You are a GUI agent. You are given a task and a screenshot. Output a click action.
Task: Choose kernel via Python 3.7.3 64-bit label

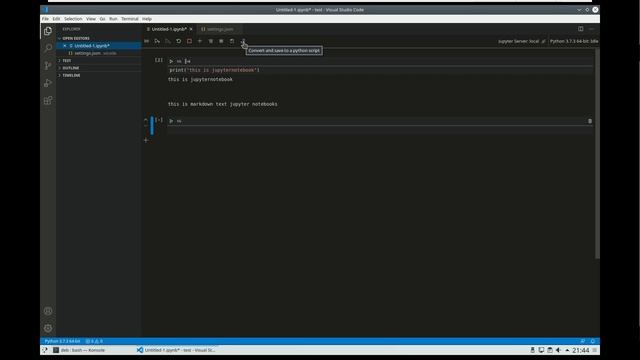tap(573, 41)
